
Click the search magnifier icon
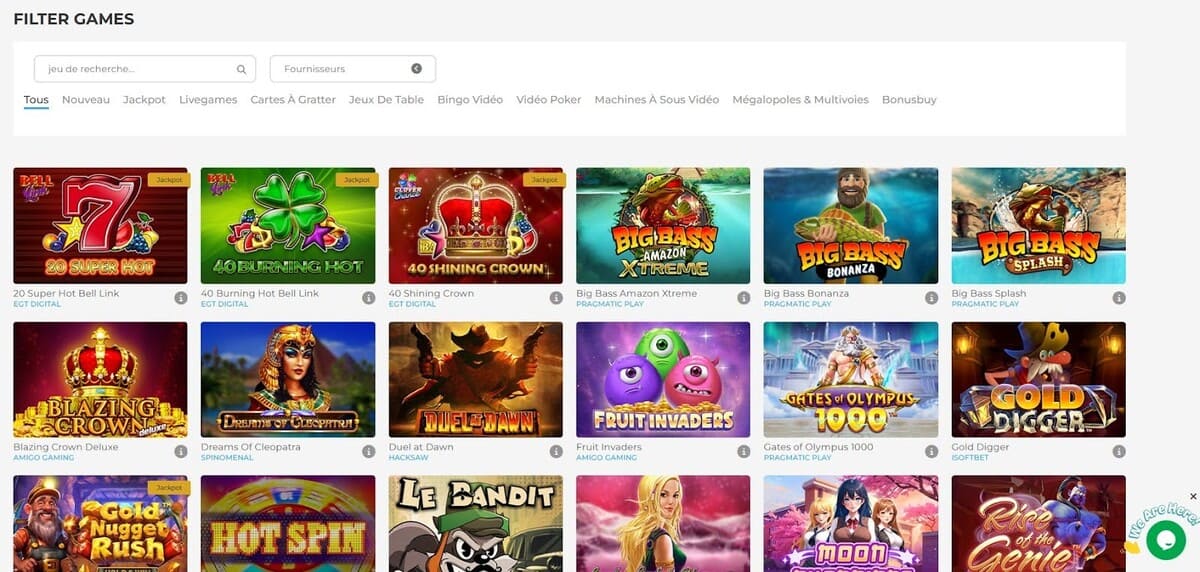pos(241,70)
